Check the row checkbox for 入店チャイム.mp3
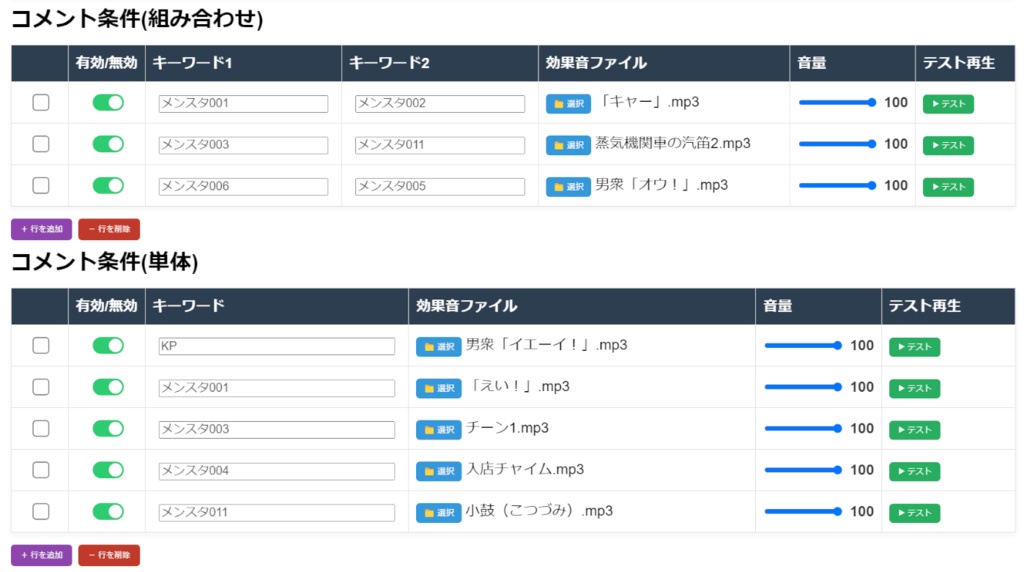Image resolution: width=1024 pixels, height=572 pixels. [x=41, y=470]
